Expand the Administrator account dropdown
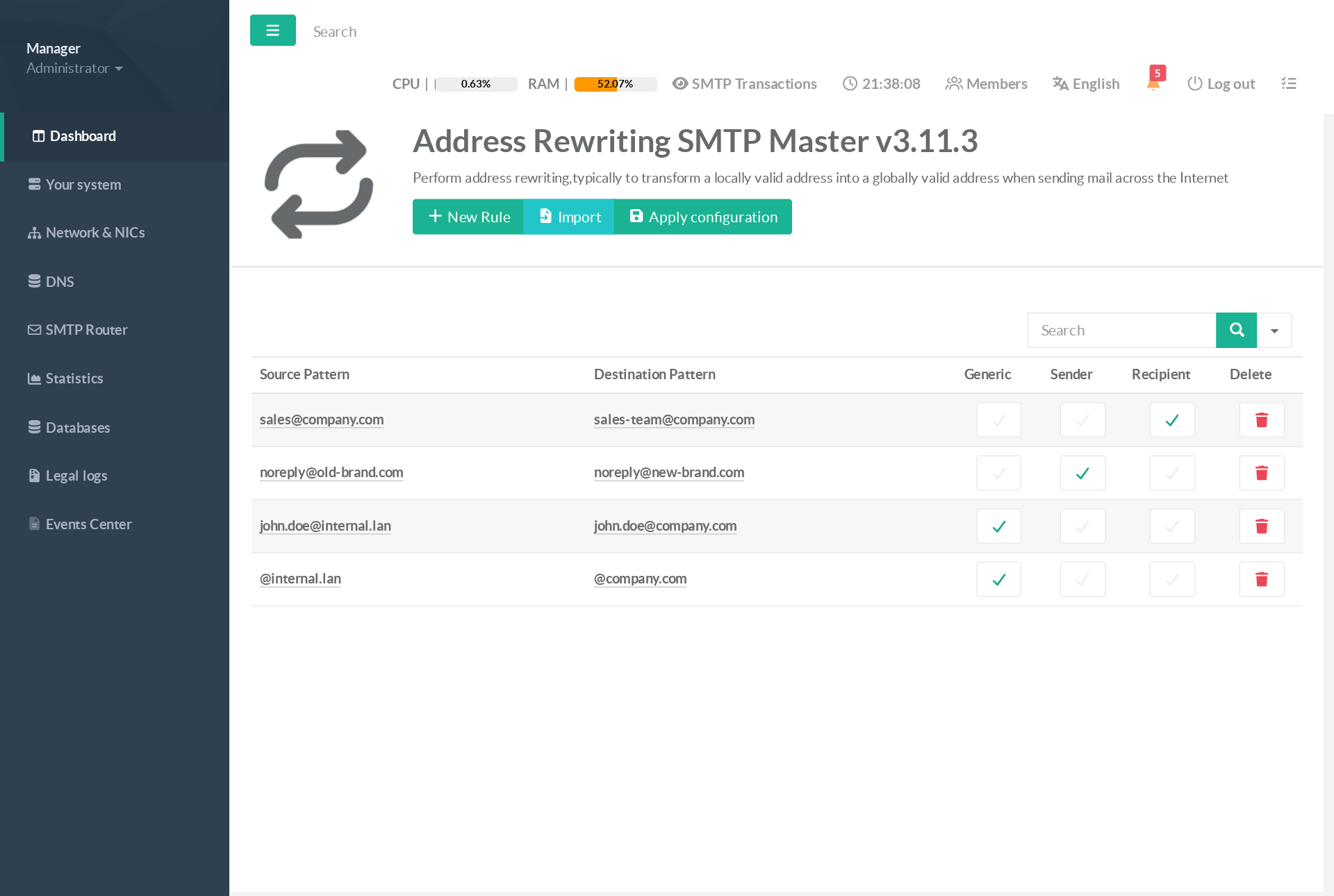The height and width of the screenshot is (896, 1334). point(74,68)
